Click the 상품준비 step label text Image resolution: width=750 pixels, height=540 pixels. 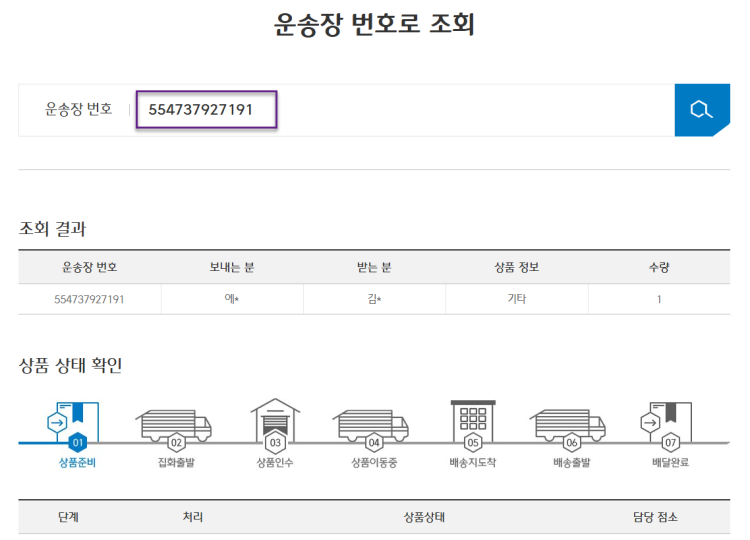[x=77, y=463]
